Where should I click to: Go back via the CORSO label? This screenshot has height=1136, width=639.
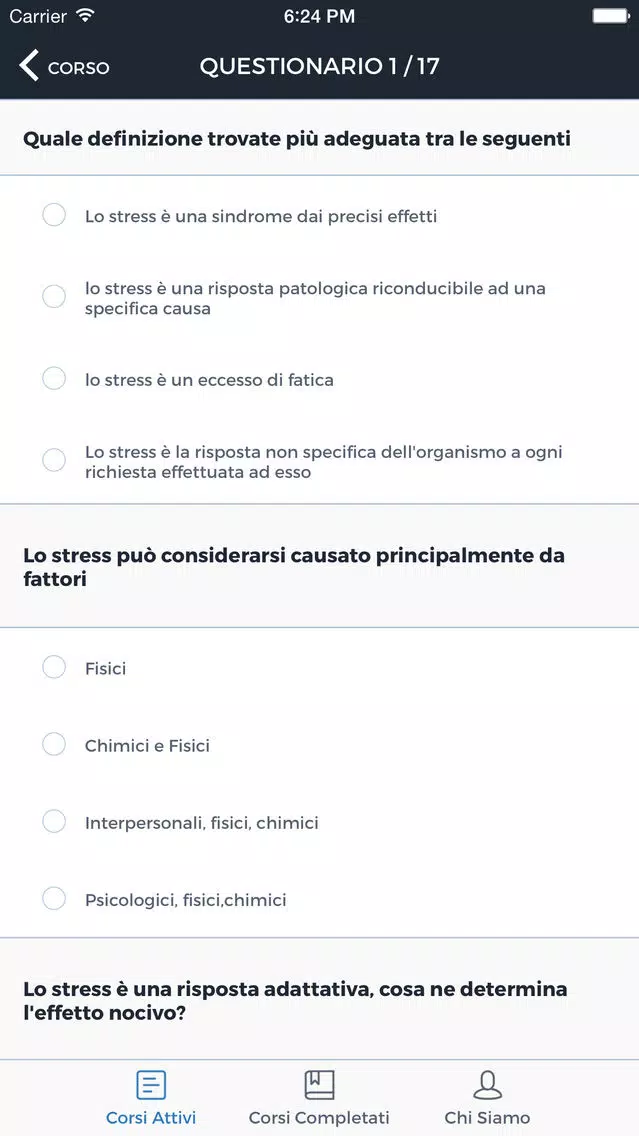click(x=78, y=68)
